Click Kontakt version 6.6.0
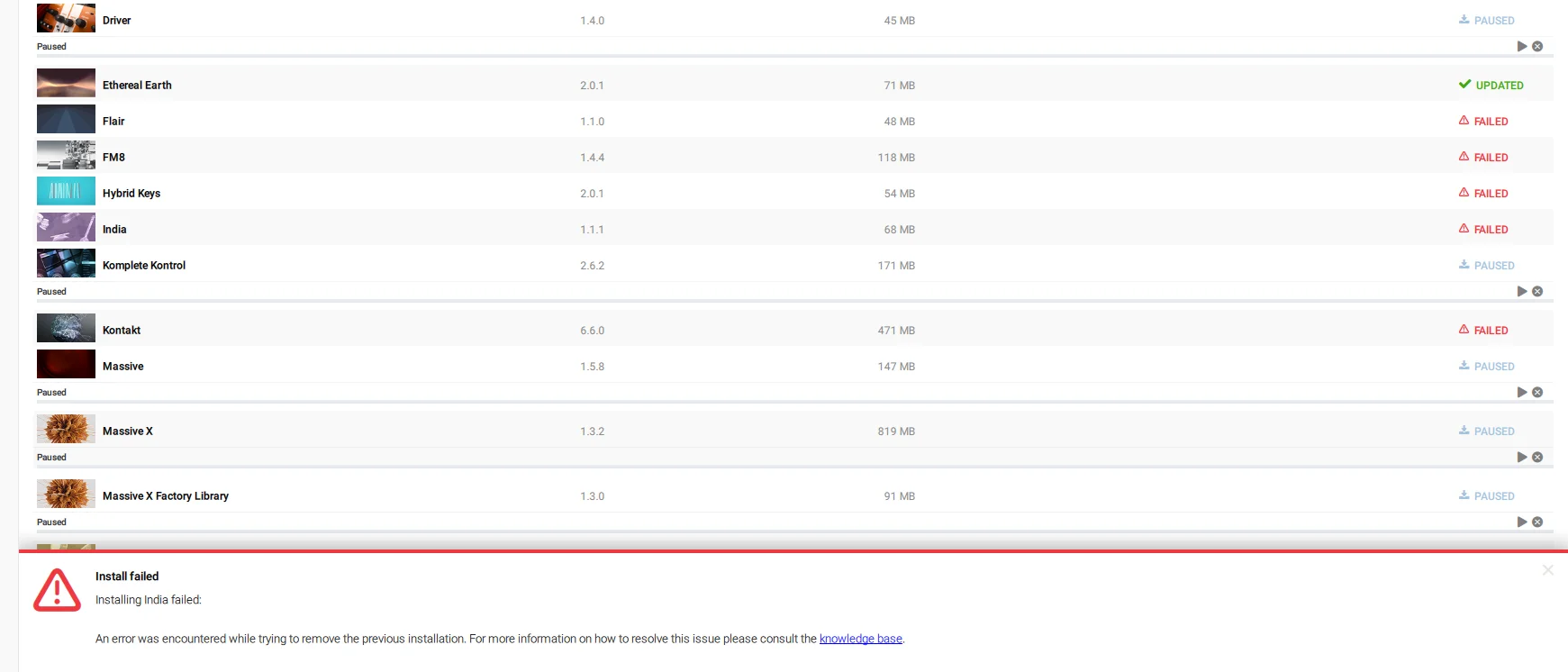This screenshot has height=672, width=1568. pos(593,331)
